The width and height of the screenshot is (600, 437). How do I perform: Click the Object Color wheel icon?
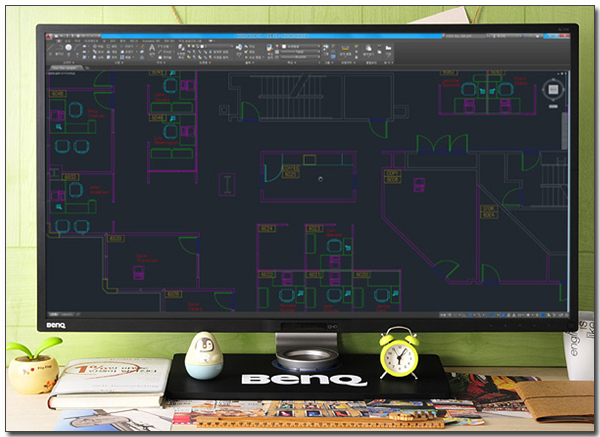point(277,46)
